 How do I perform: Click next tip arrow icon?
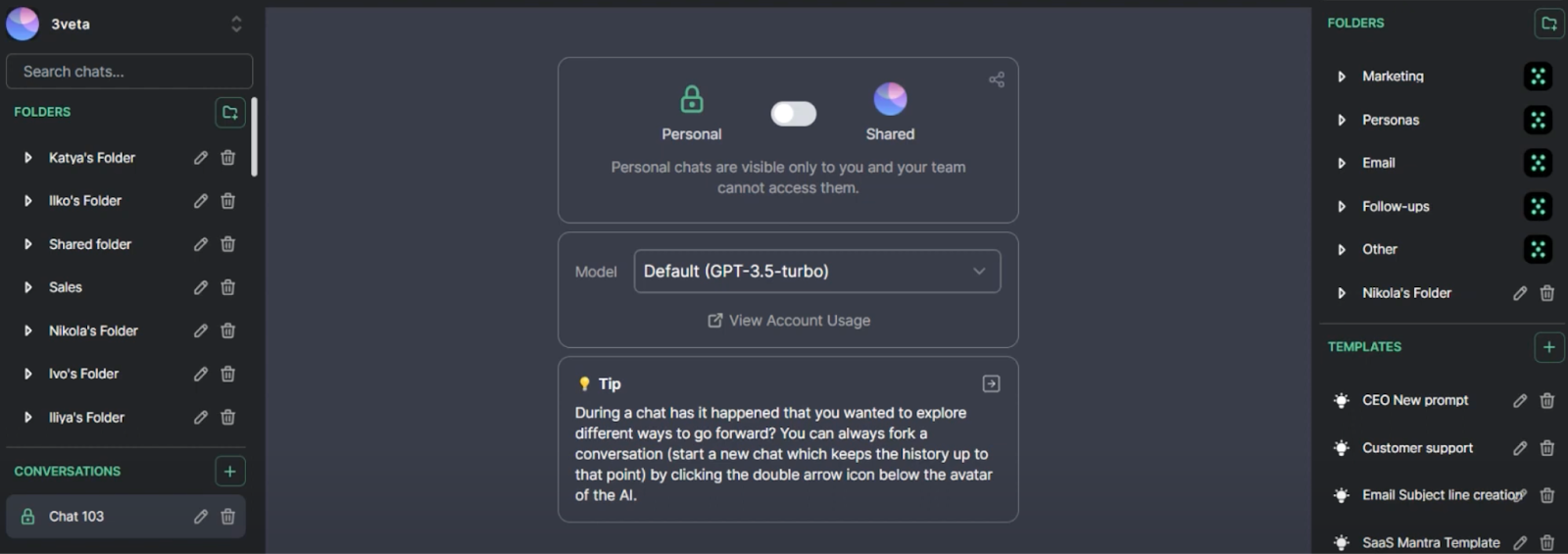pyautogui.click(x=991, y=383)
